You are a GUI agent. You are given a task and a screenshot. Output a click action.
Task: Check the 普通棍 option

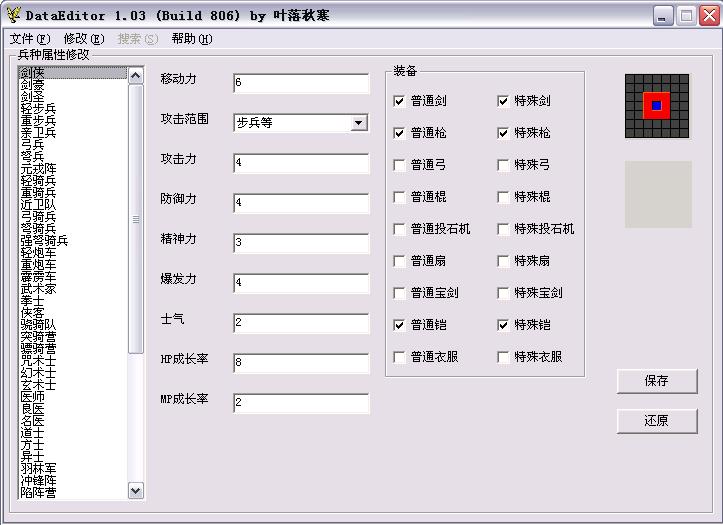[x=399, y=197]
